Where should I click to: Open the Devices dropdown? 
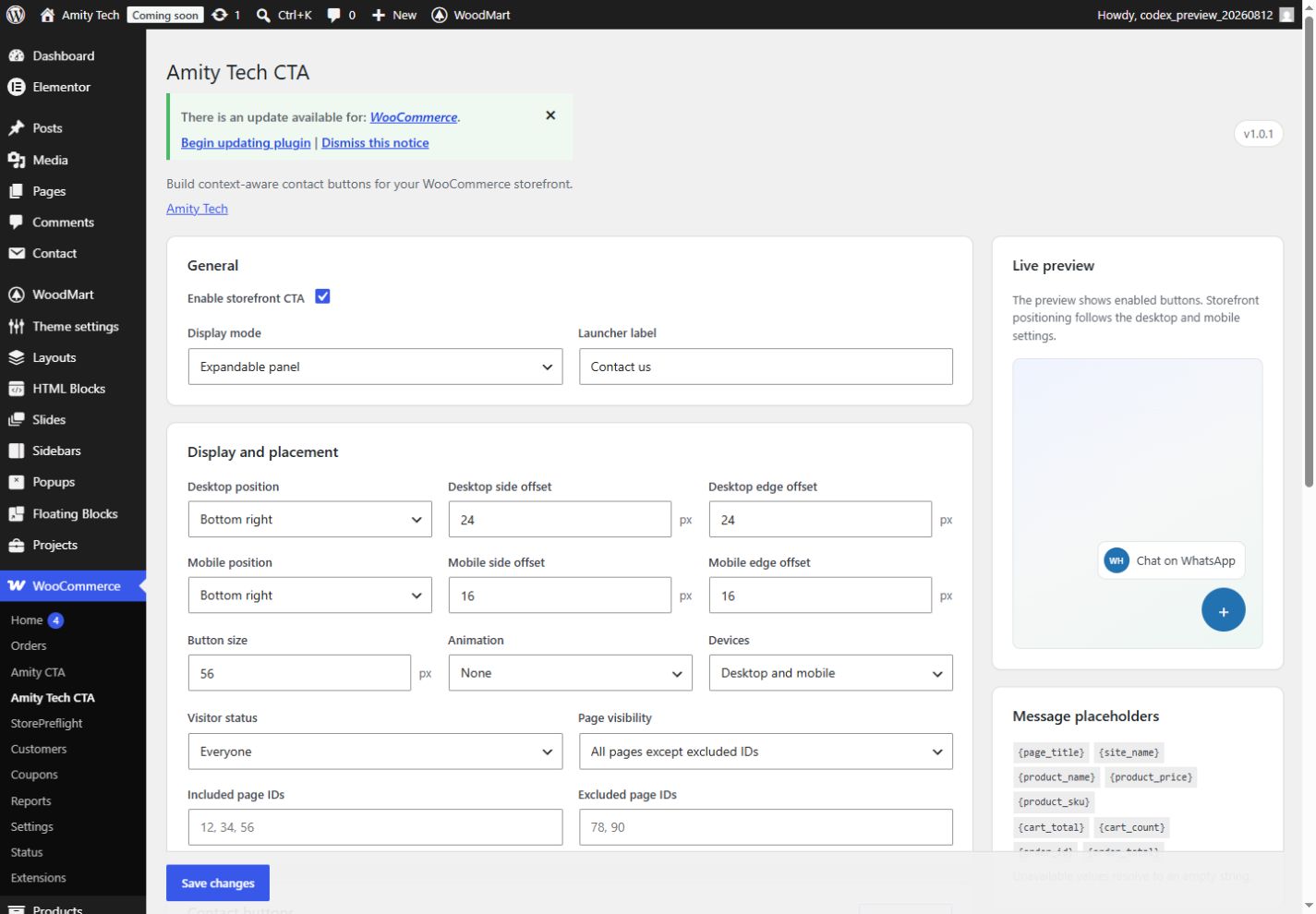pyautogui.click(x=830, y=673)
